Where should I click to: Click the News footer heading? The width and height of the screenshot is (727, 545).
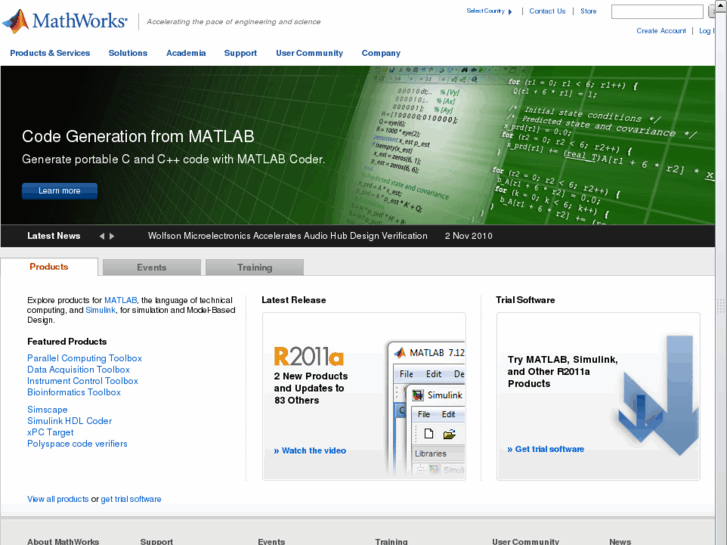coord(620,541)
